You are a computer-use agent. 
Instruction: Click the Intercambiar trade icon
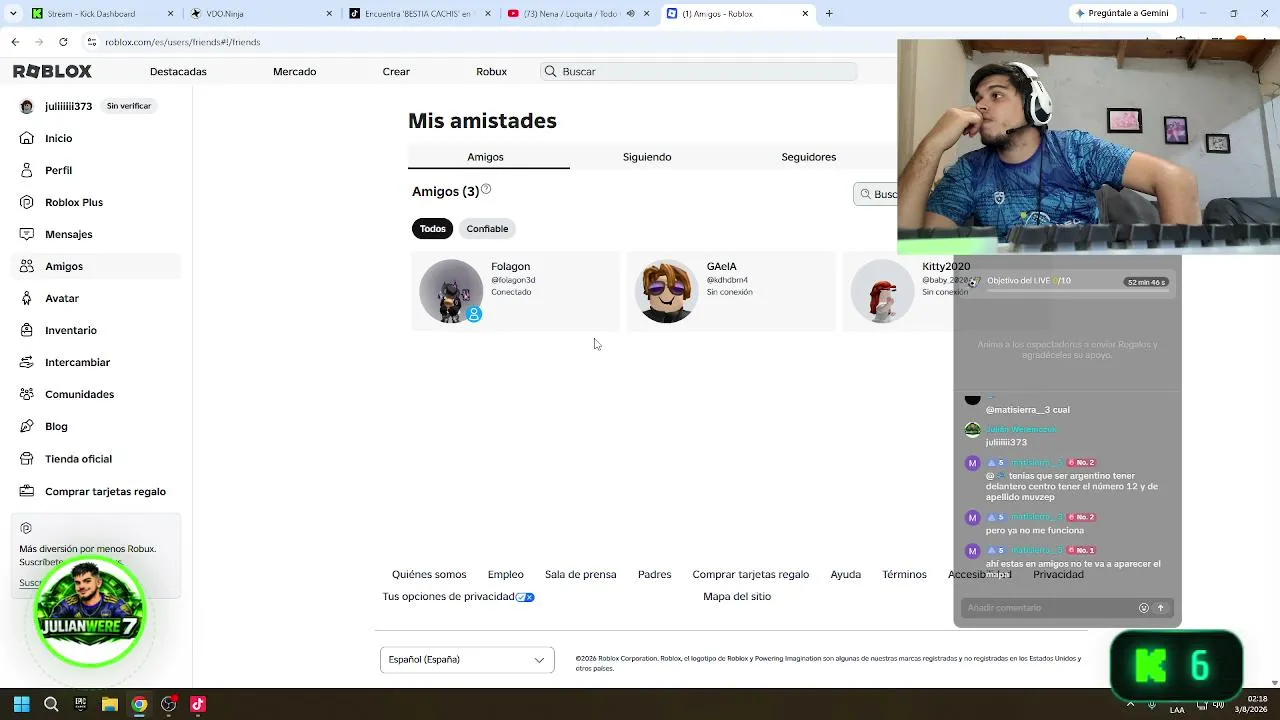pyautogui.click(x=27, y=362)
